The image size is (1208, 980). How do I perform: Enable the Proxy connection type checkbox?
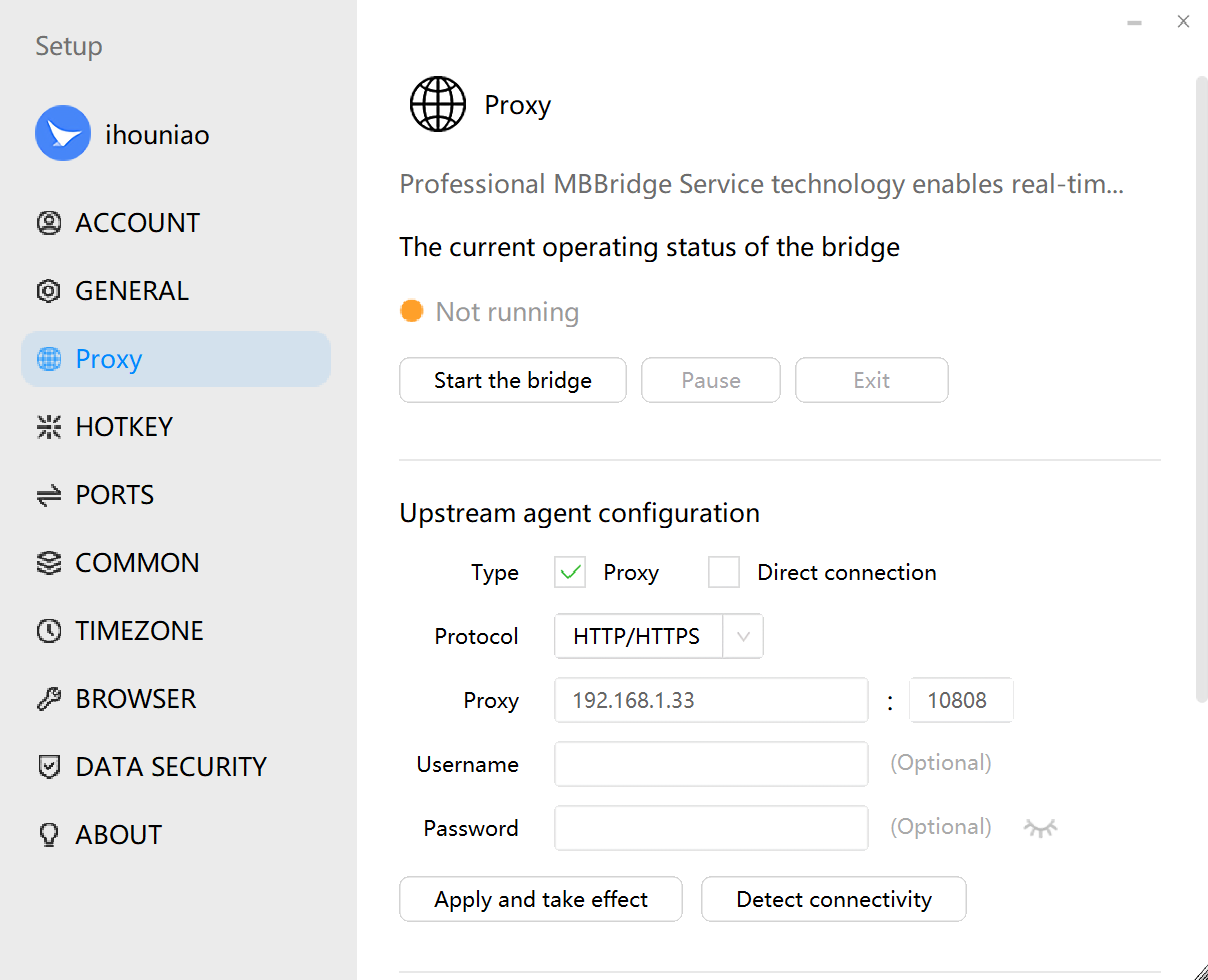(x=569, y=572)
